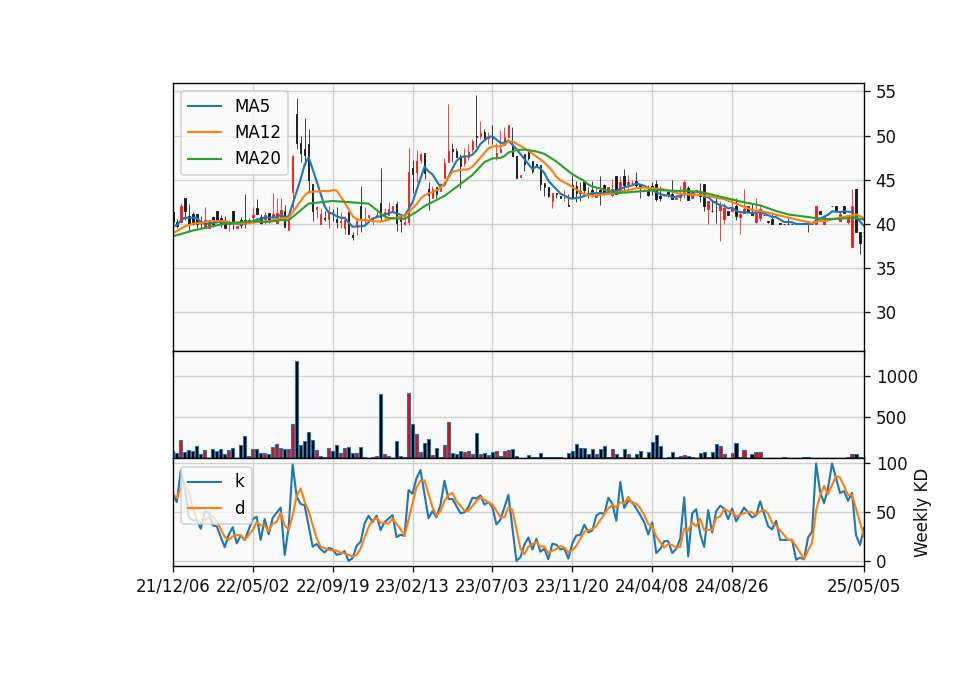Click the 45 price axis label

[x=886, y=181]
